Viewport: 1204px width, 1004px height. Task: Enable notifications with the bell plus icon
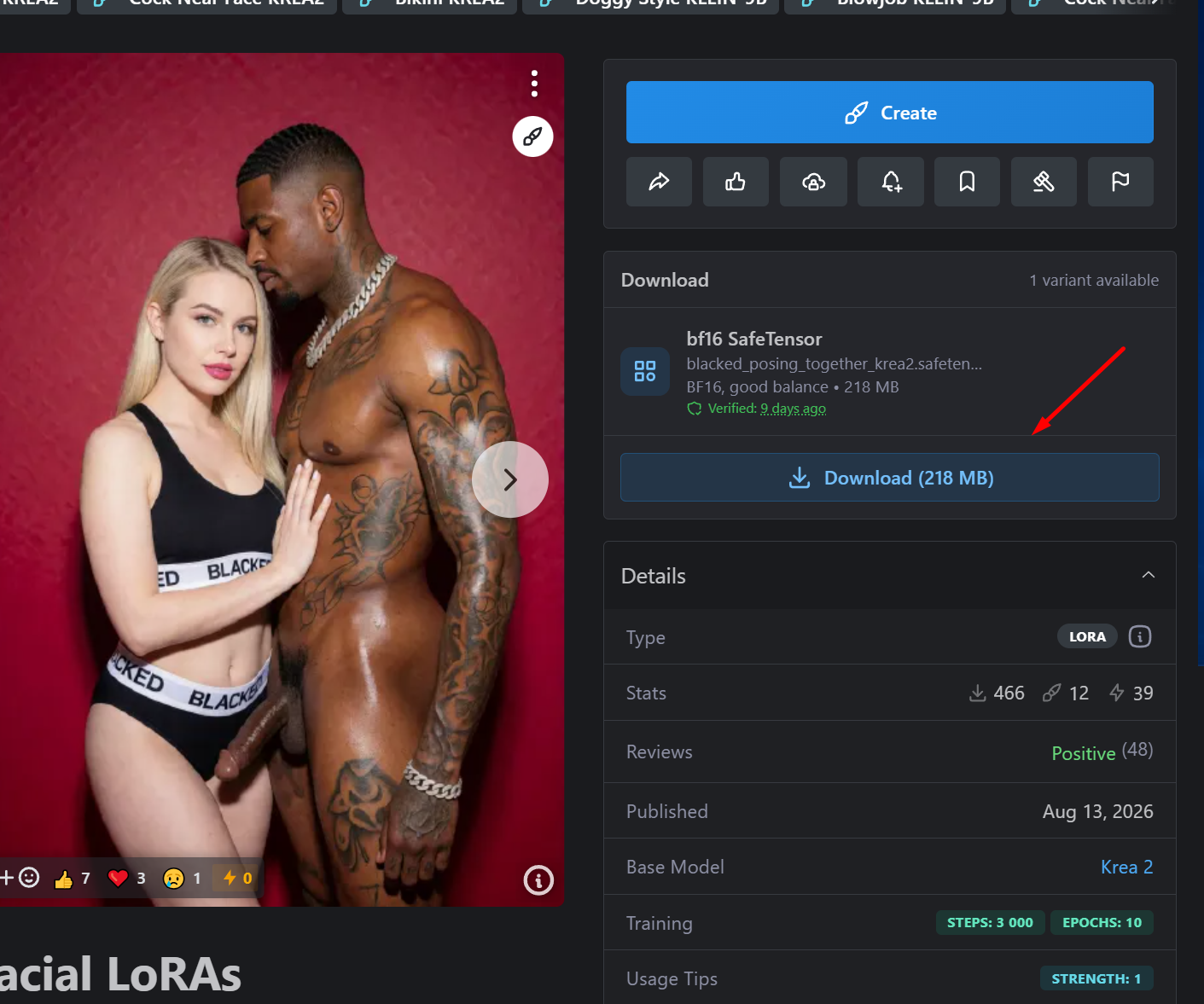(891, 182)
